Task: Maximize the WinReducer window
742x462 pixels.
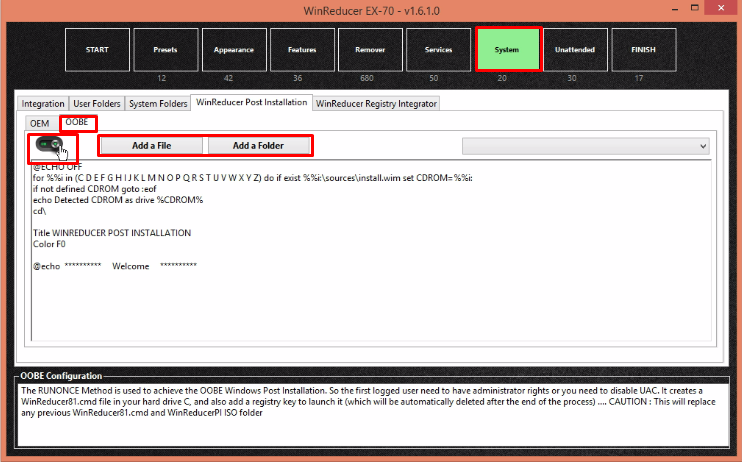Action: [x=695, y=8]
